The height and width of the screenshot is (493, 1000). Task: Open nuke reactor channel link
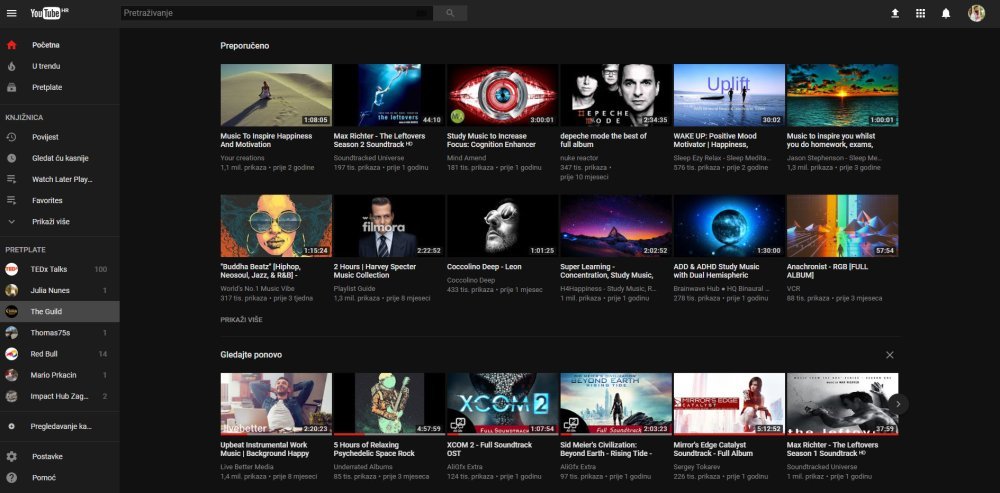(x=580, y=158)
